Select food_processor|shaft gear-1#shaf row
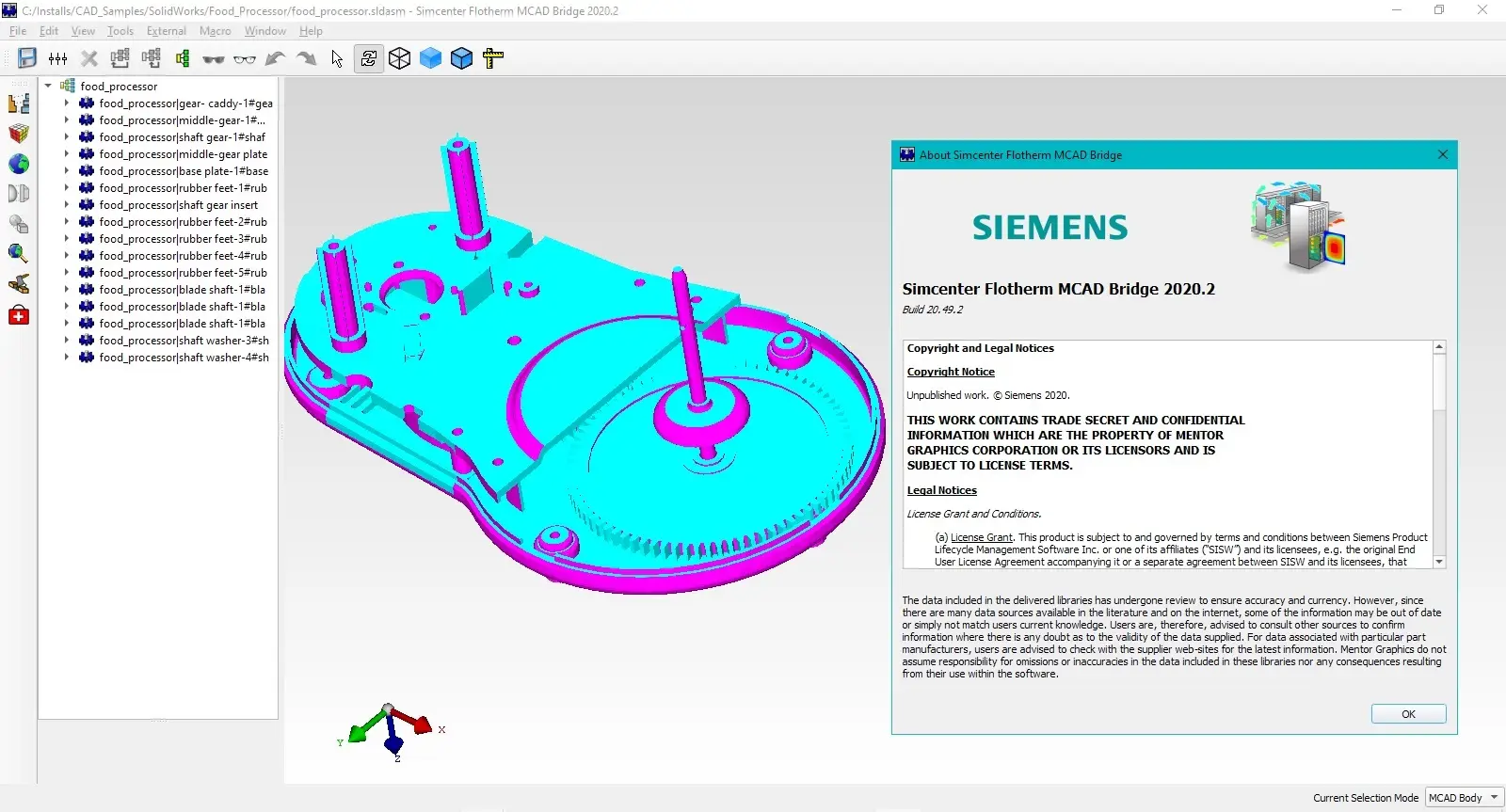The width and height of the screenshot is (1506, 812). 183,137
